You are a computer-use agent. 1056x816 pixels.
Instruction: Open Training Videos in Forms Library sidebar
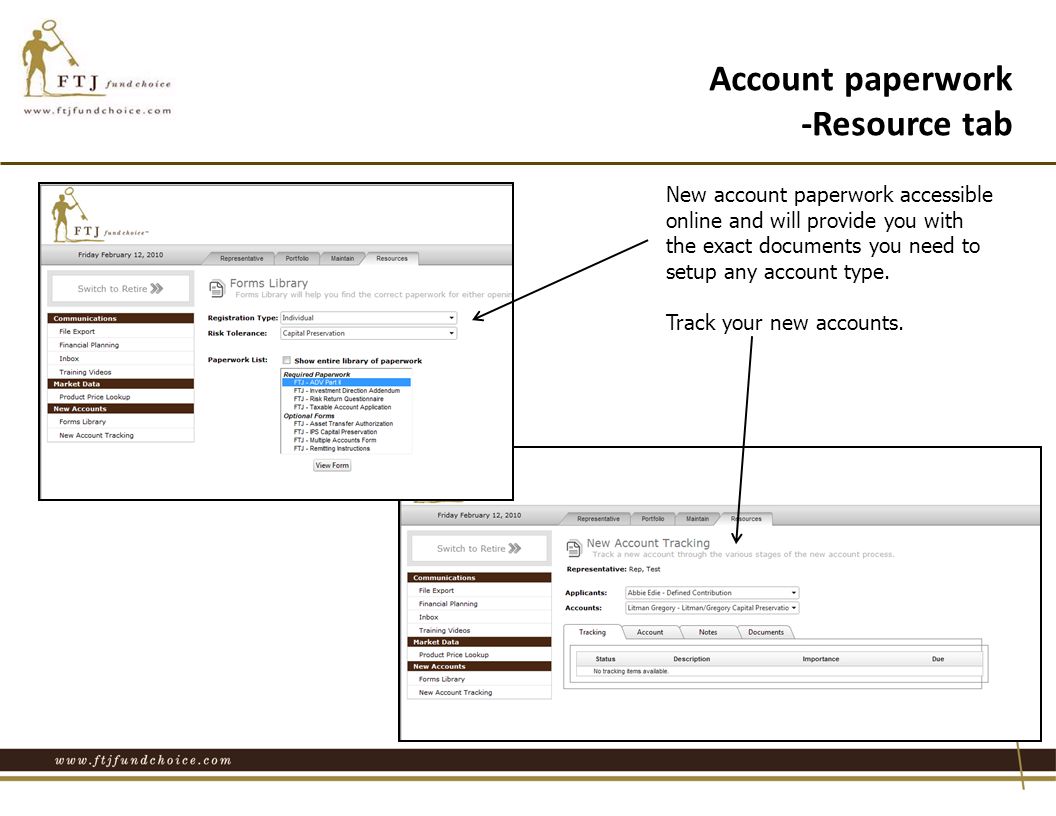point(85,372)
